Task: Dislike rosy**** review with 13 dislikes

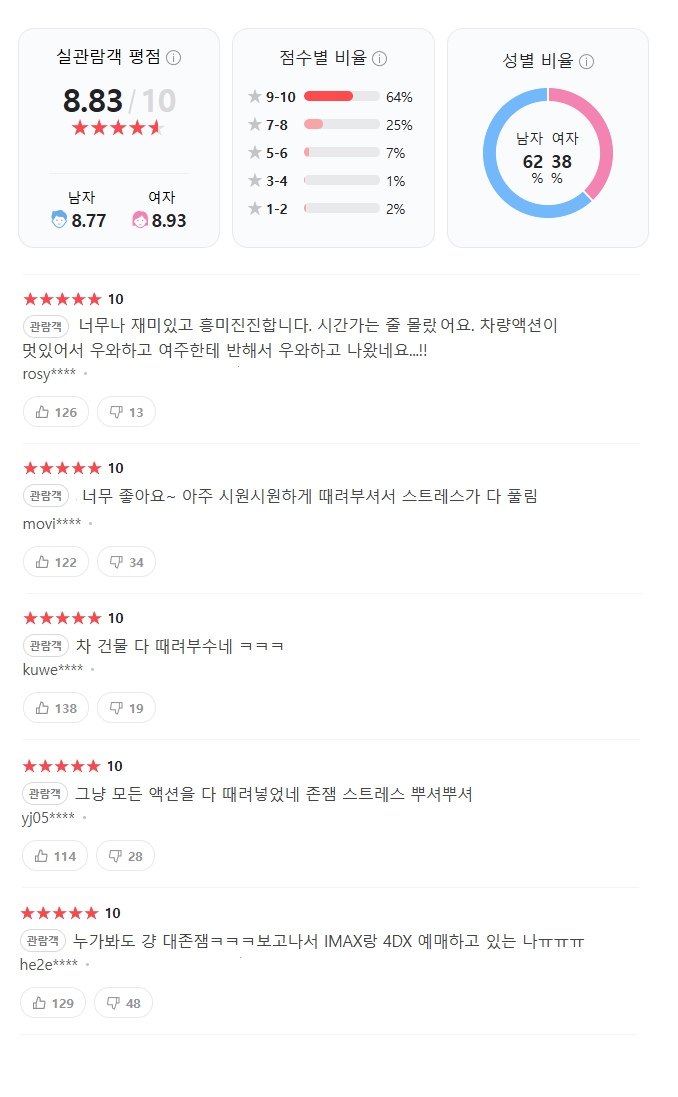Action: (x=126, y=412)
